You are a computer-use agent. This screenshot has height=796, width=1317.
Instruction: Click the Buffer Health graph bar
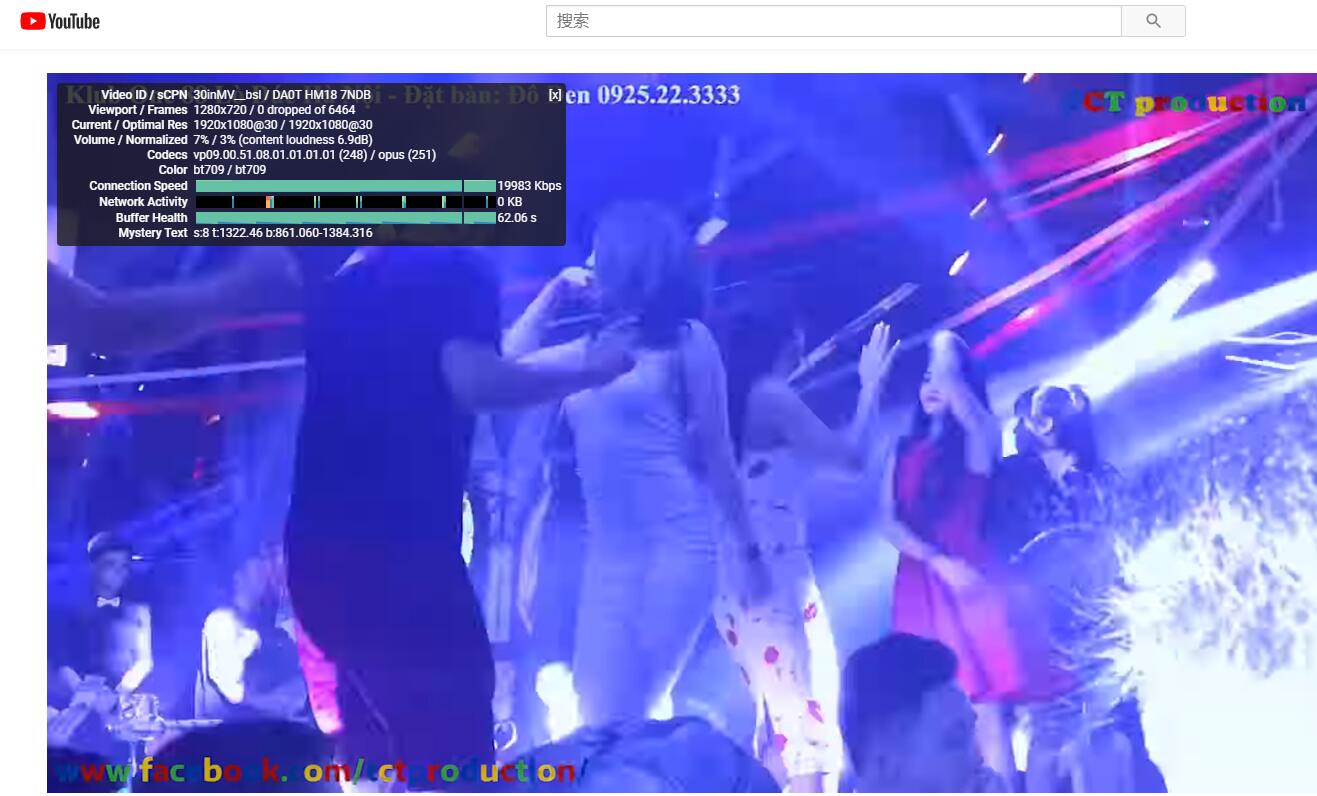[345, 218]
